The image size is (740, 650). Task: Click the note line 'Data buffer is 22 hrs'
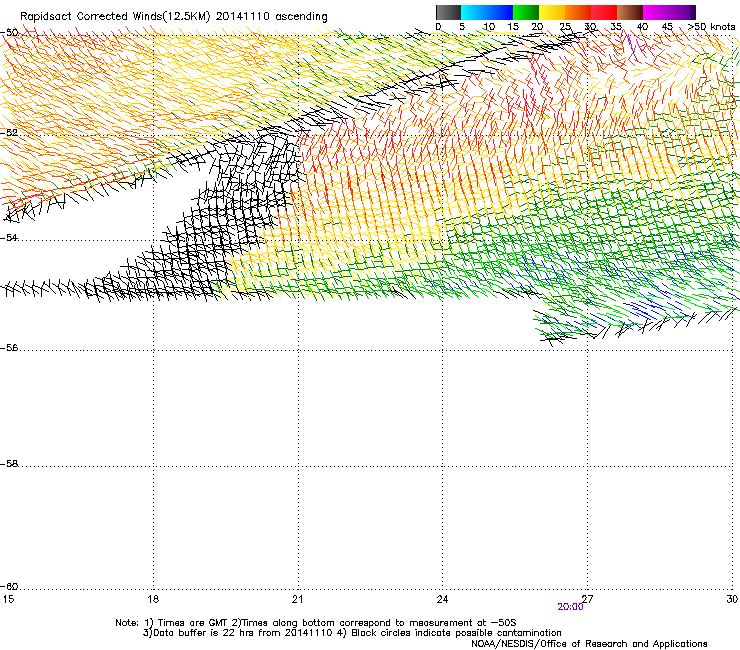[204, 633]
